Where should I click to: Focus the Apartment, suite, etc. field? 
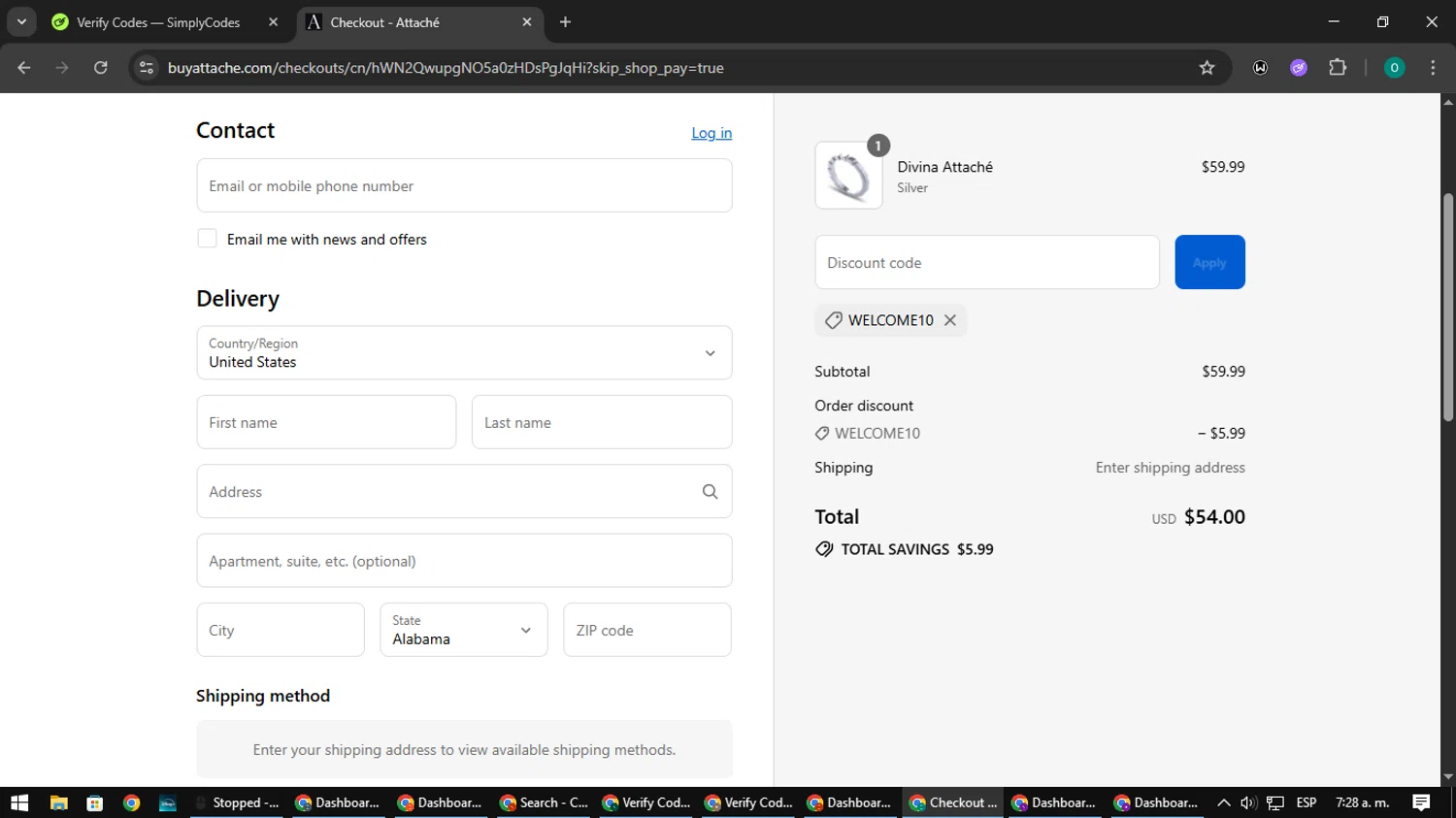pos(464,561)
